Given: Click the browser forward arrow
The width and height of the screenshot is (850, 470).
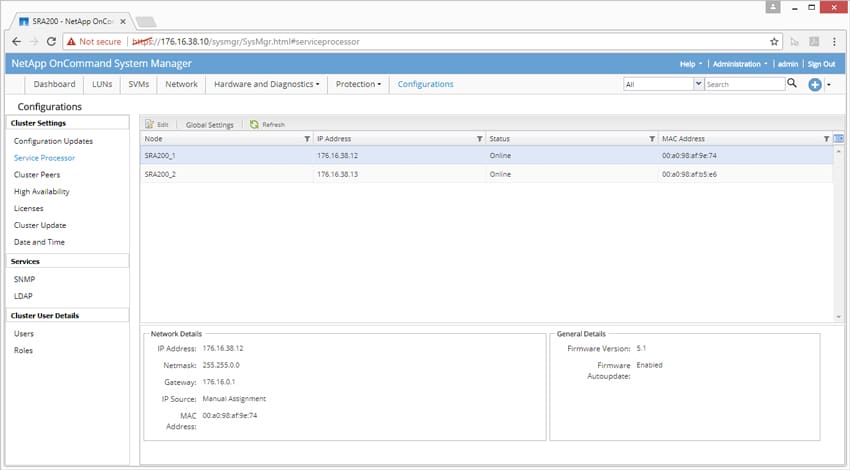Looking at the screenshot, I should coord(34,42).
